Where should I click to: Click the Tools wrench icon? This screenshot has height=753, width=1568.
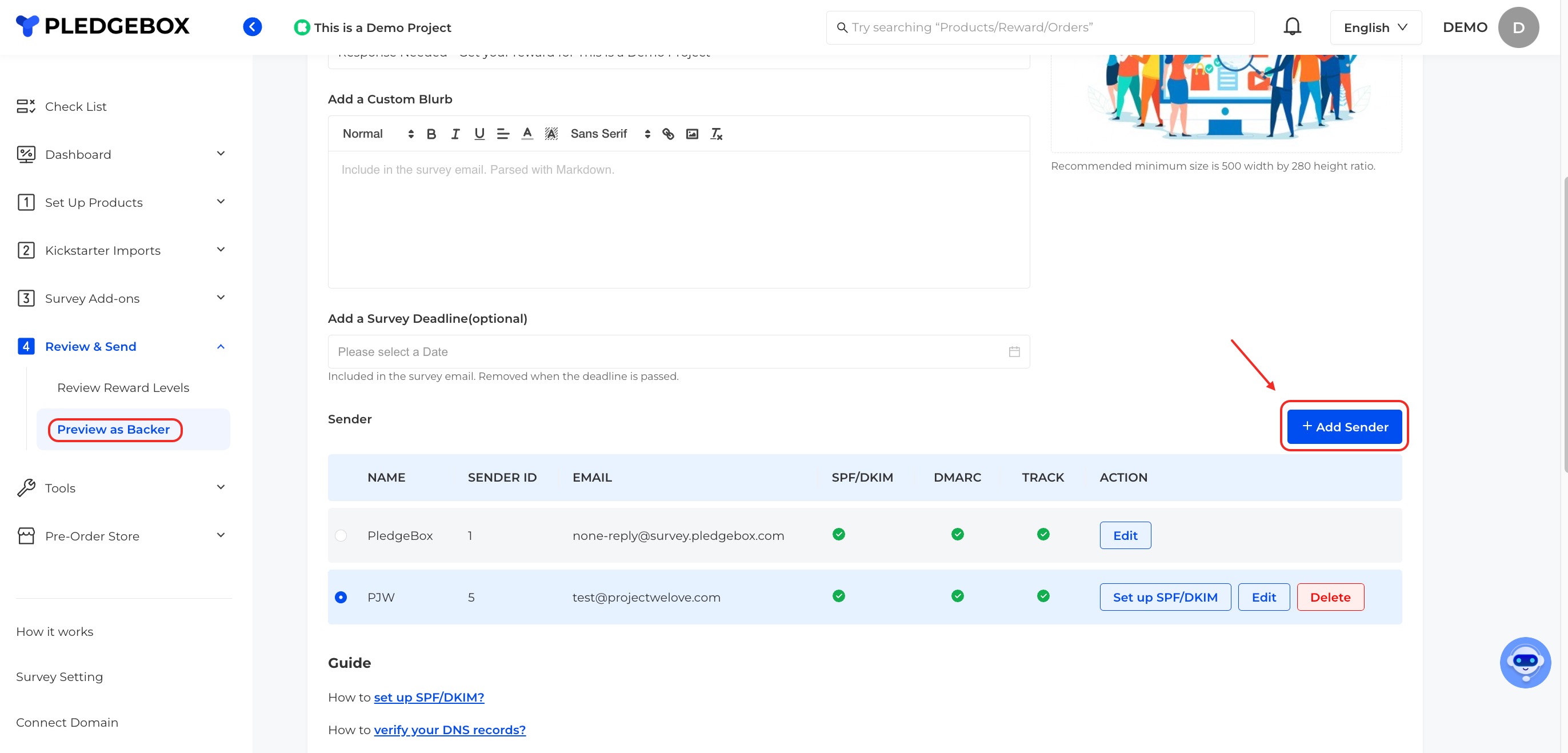[26, 488]
